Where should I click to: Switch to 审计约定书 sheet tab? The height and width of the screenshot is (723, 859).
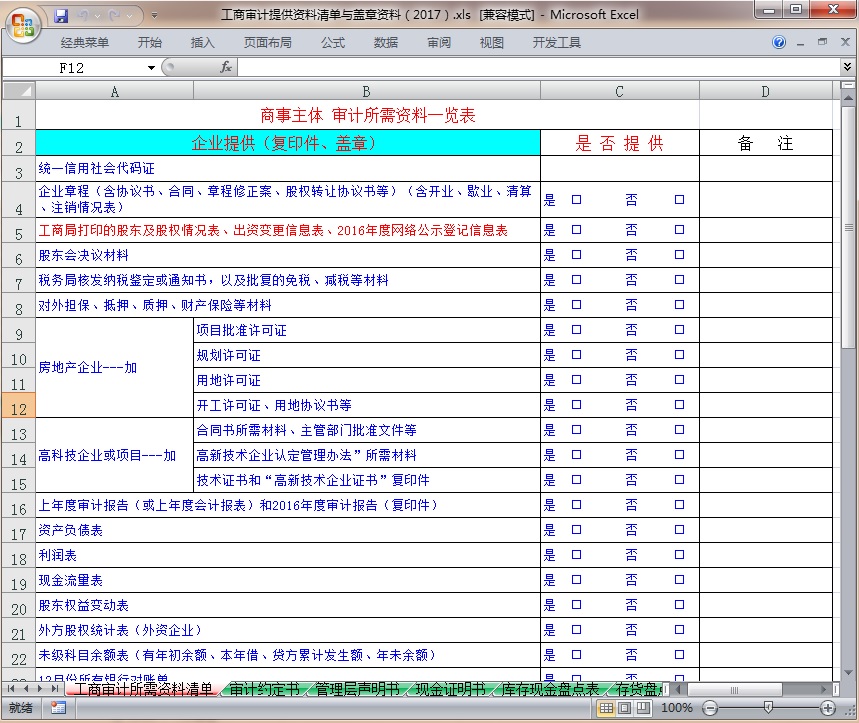pos(264,689)
